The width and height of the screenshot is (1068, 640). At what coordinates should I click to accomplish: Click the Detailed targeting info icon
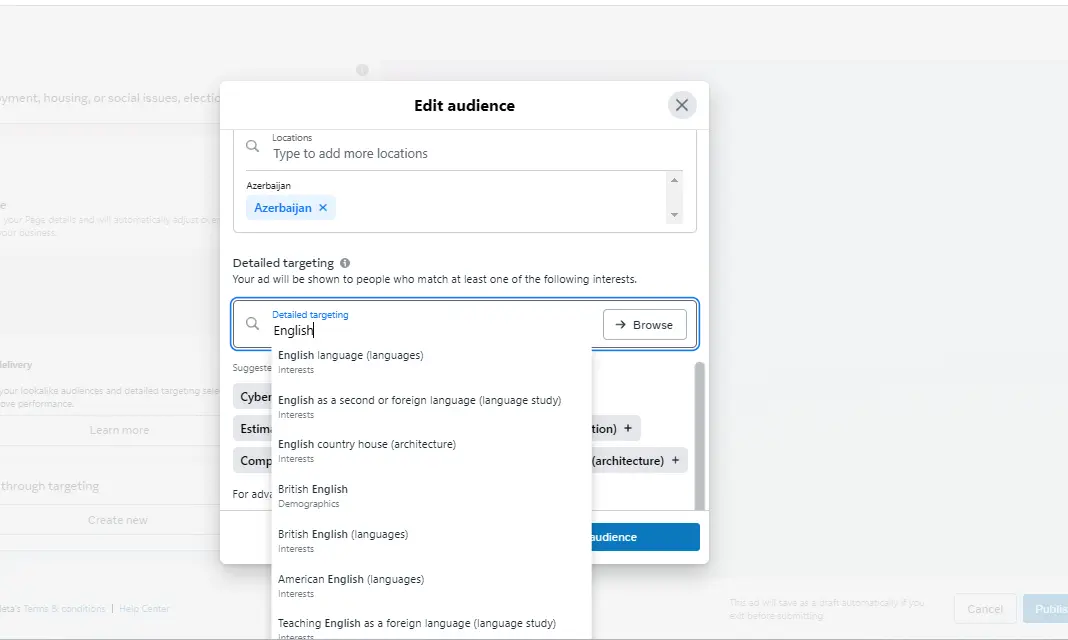pyautogui.click(x=345, y=263)
